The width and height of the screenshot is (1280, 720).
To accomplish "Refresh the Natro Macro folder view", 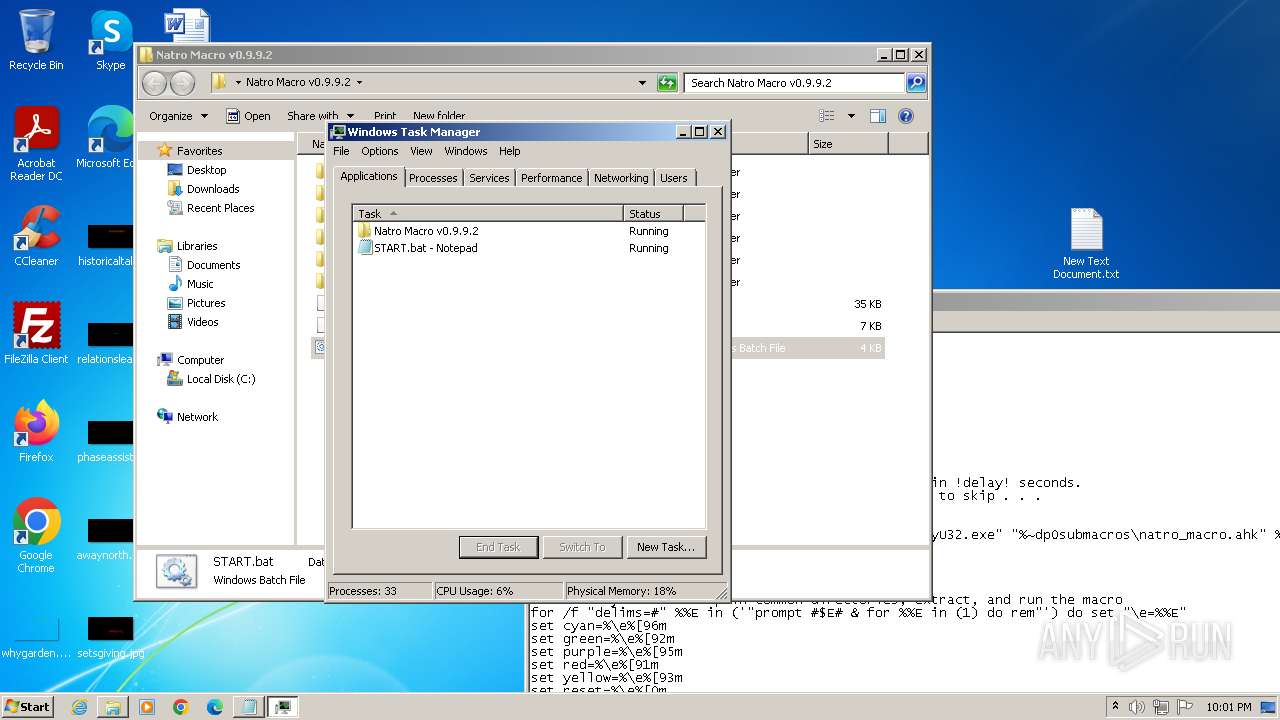I will pos(667,83).
